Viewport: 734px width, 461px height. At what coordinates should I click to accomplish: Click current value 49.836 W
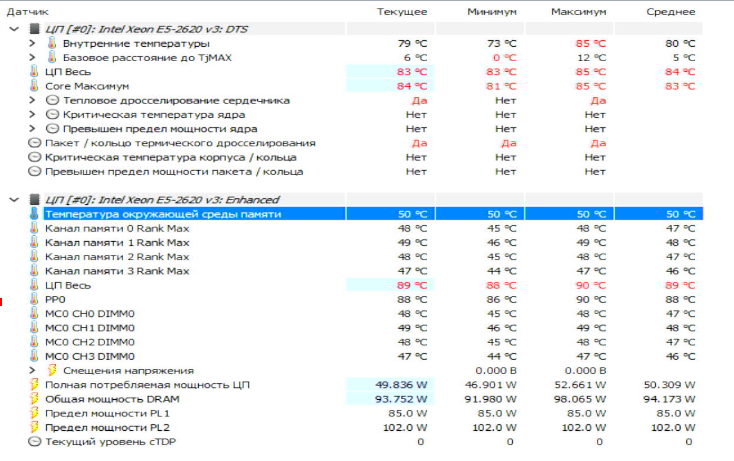(401, 385)
